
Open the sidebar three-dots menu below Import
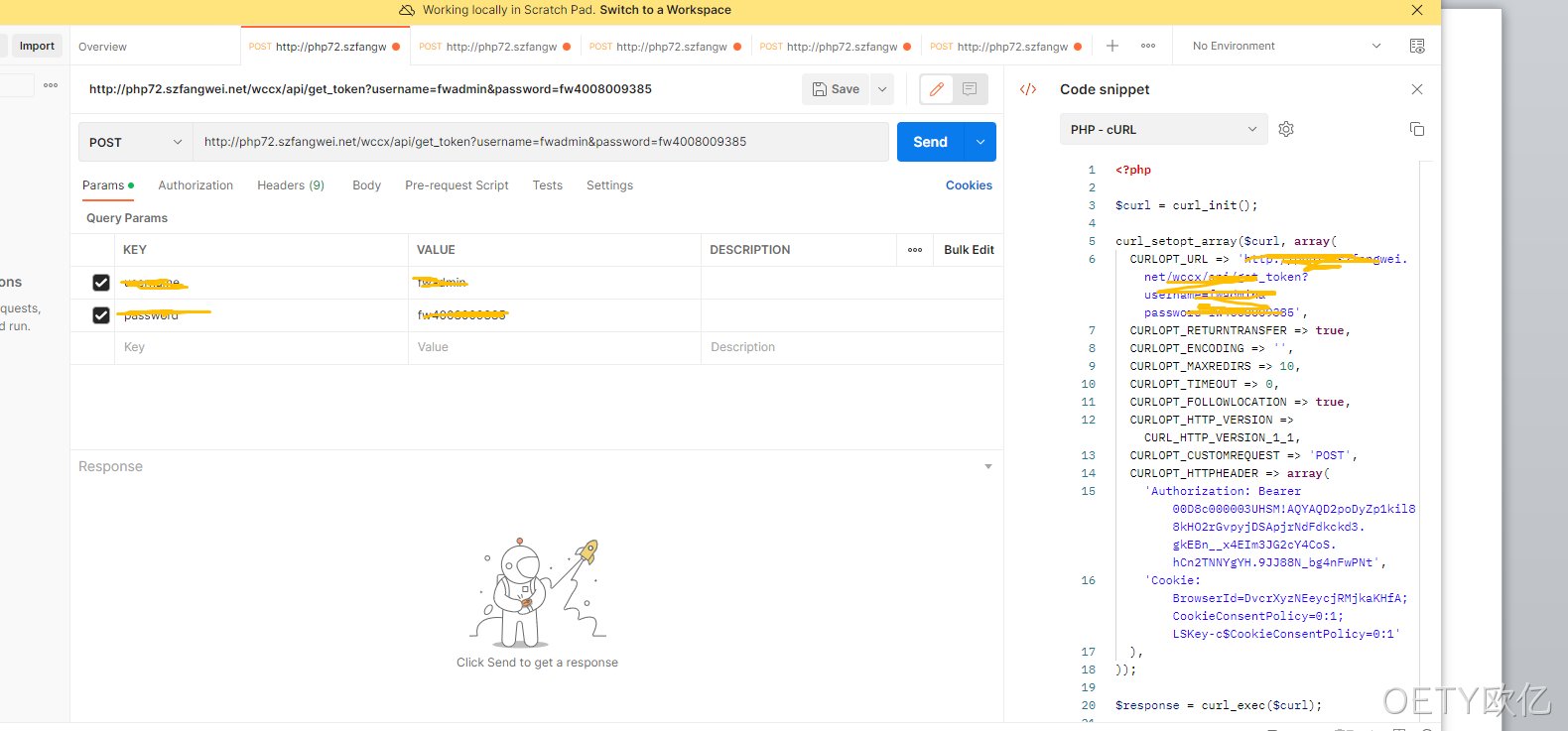pos(51,85)
